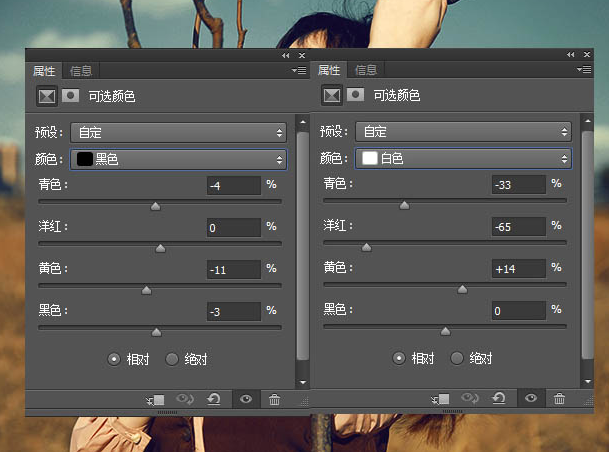The image size is (609, 452).
Task: Select 相对 radio in left panel
Action: click(x=114, y=359)
